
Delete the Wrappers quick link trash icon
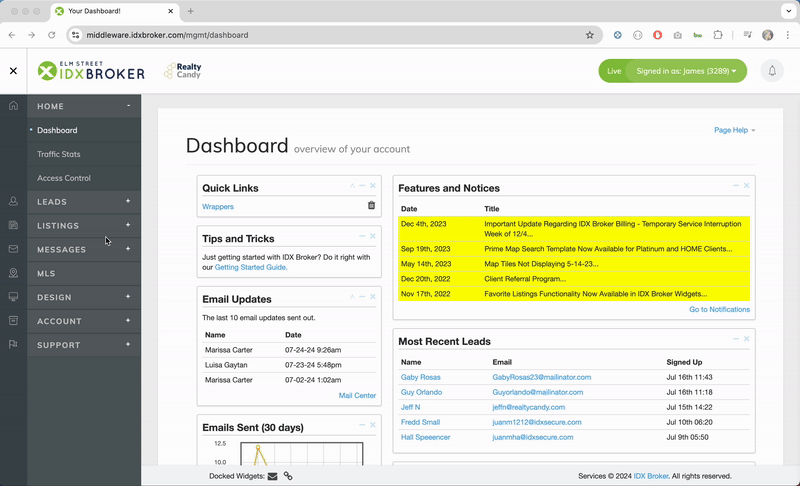coord(371,205)
